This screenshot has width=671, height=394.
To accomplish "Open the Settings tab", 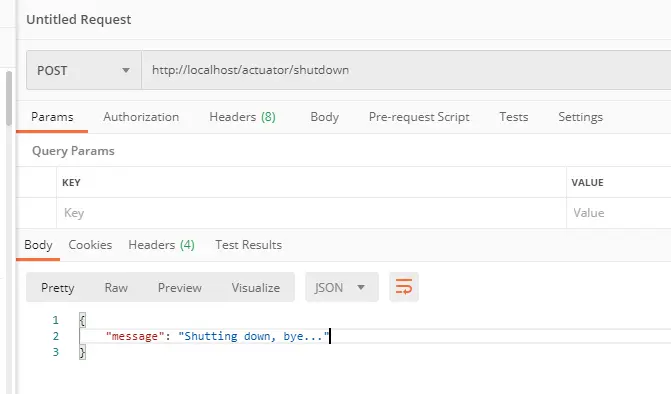I will point(580,117).
